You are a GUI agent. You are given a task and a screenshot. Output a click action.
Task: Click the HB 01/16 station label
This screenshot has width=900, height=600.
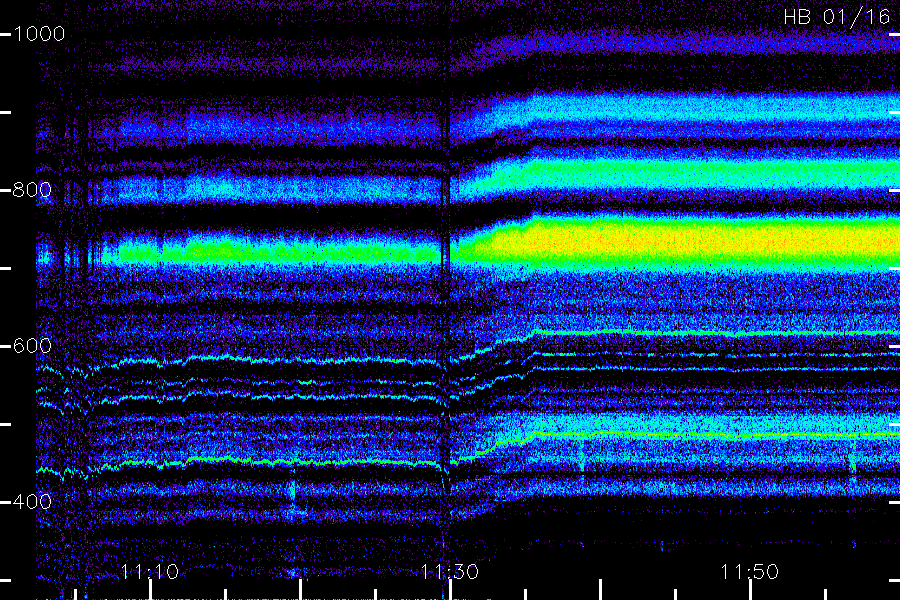(x=837, y=17)
